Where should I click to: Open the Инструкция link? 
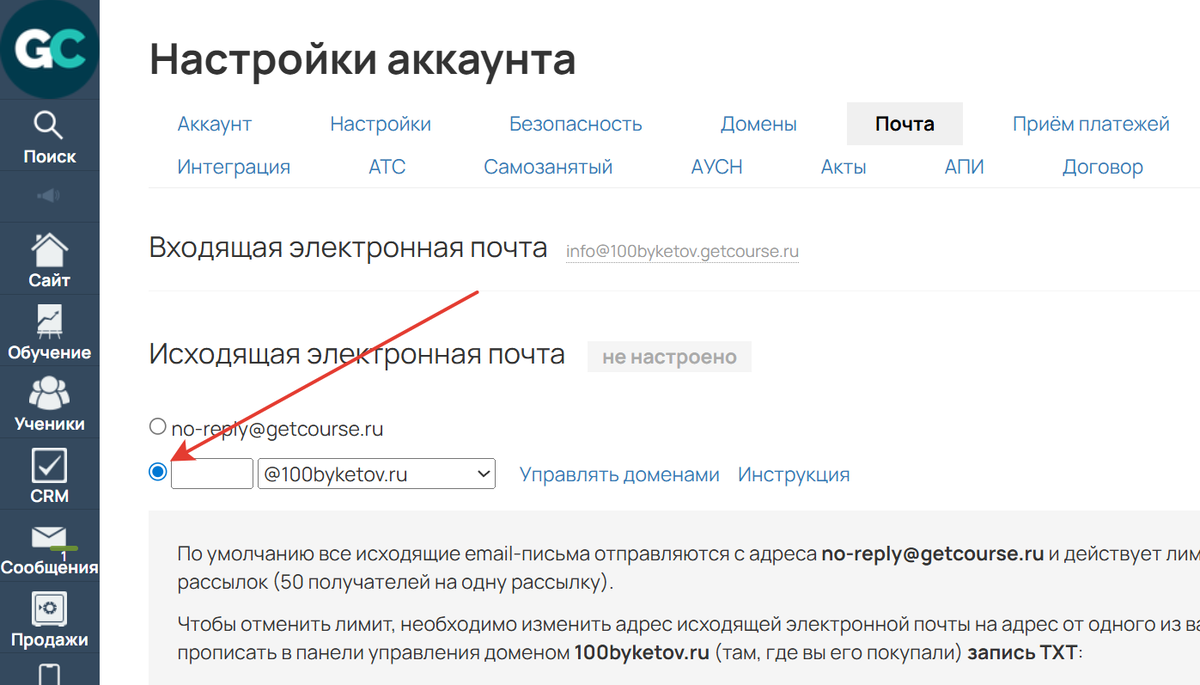click(793, 474)
